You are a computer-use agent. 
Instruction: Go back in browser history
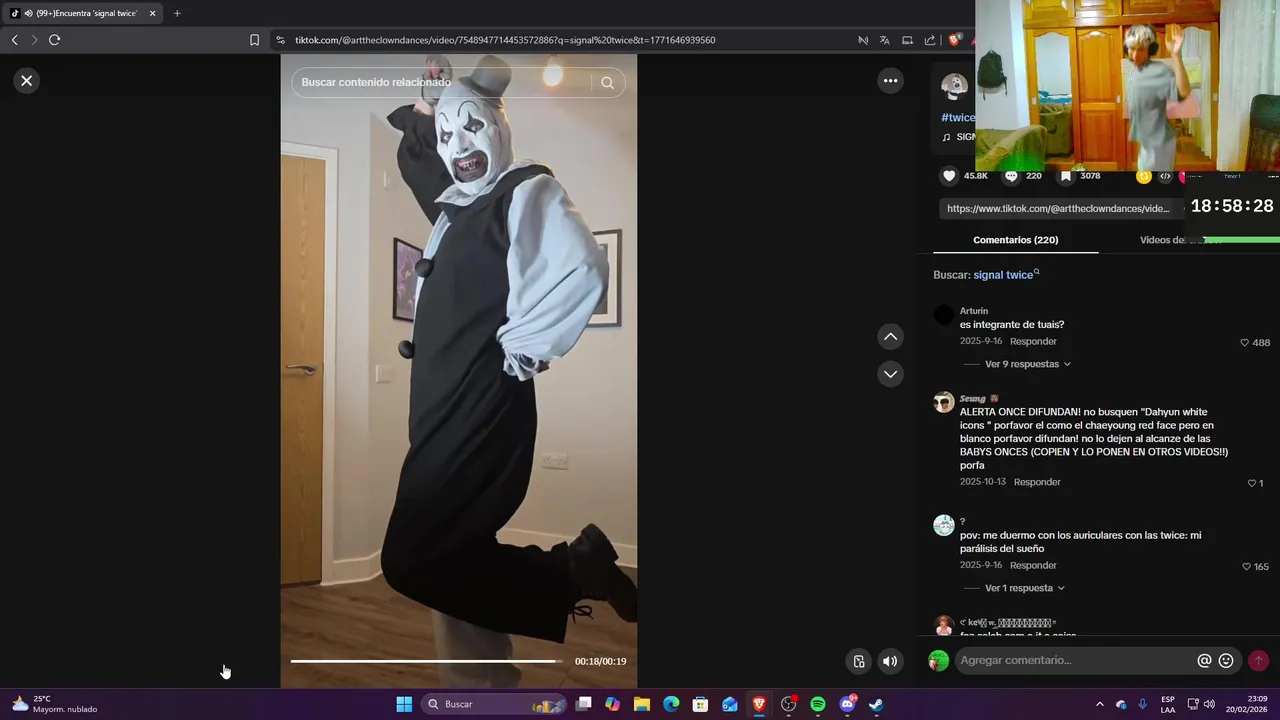click(x=14, y=40)
